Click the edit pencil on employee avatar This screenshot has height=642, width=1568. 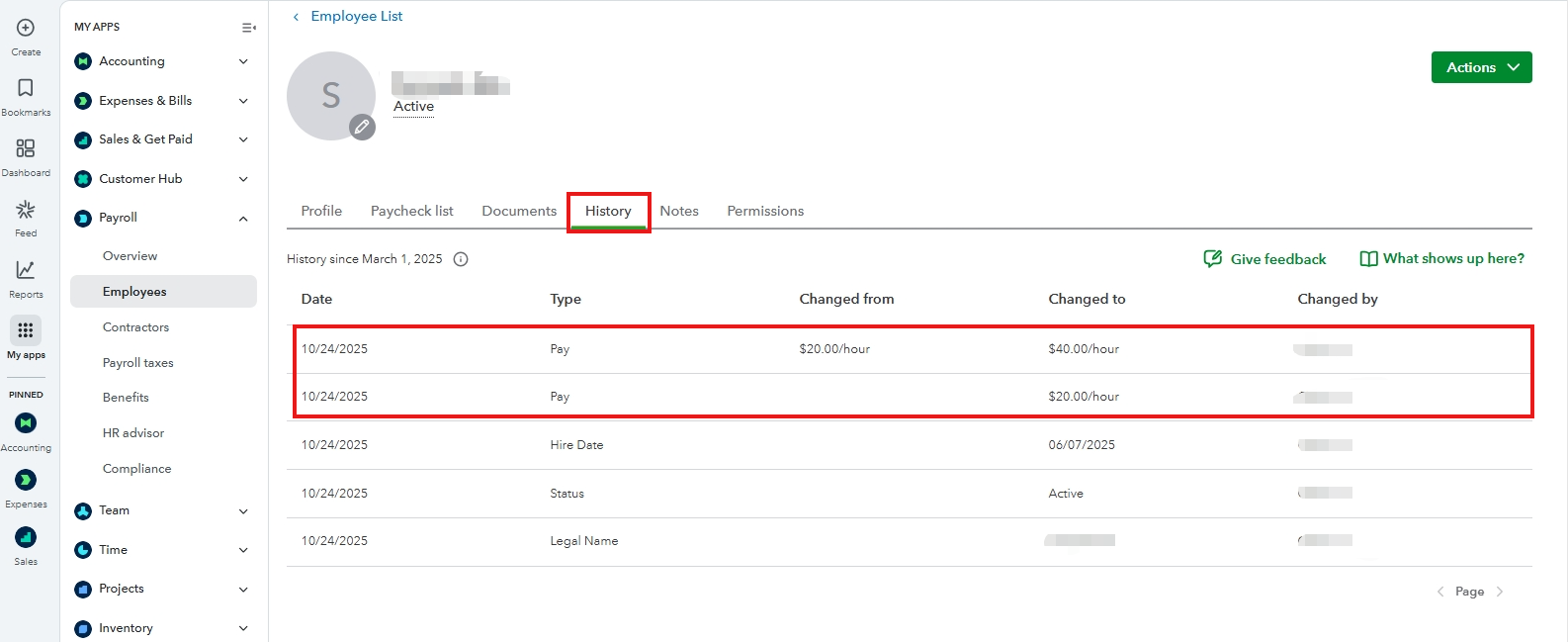(x=362, y=127)
